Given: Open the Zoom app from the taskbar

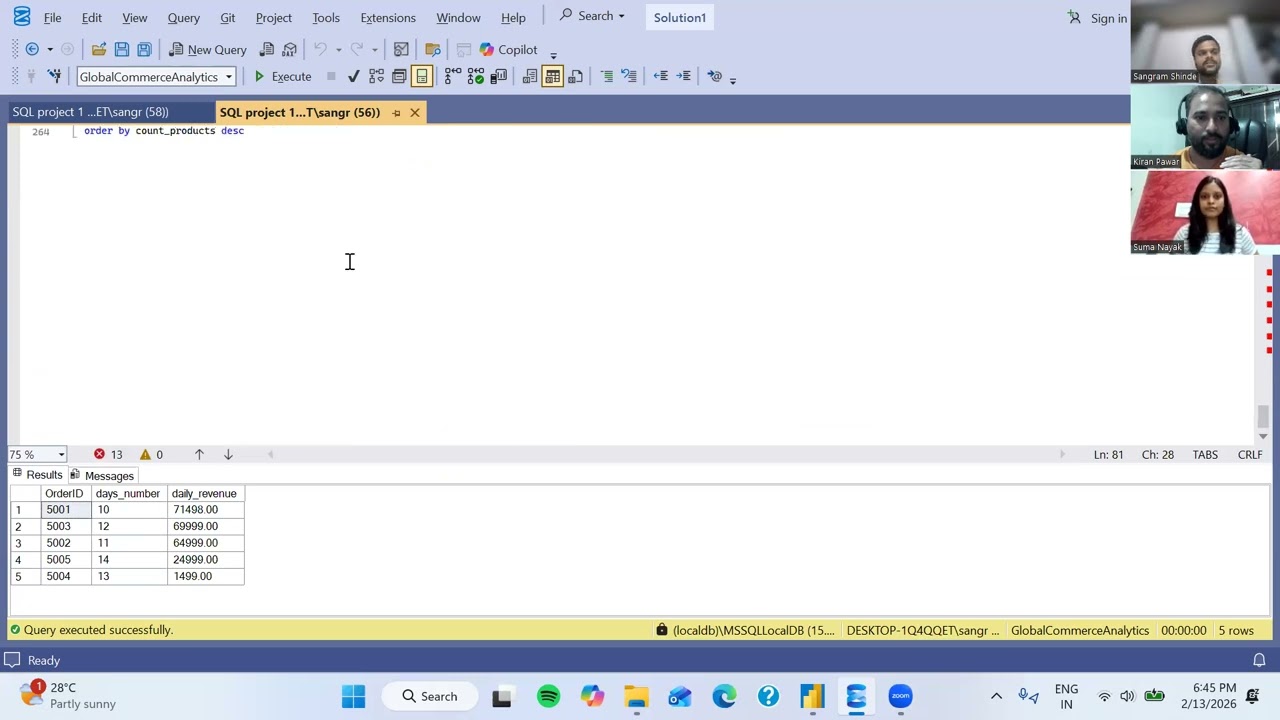Looking at the screenshot, I should pyautogui.click(x=900, y=696).
